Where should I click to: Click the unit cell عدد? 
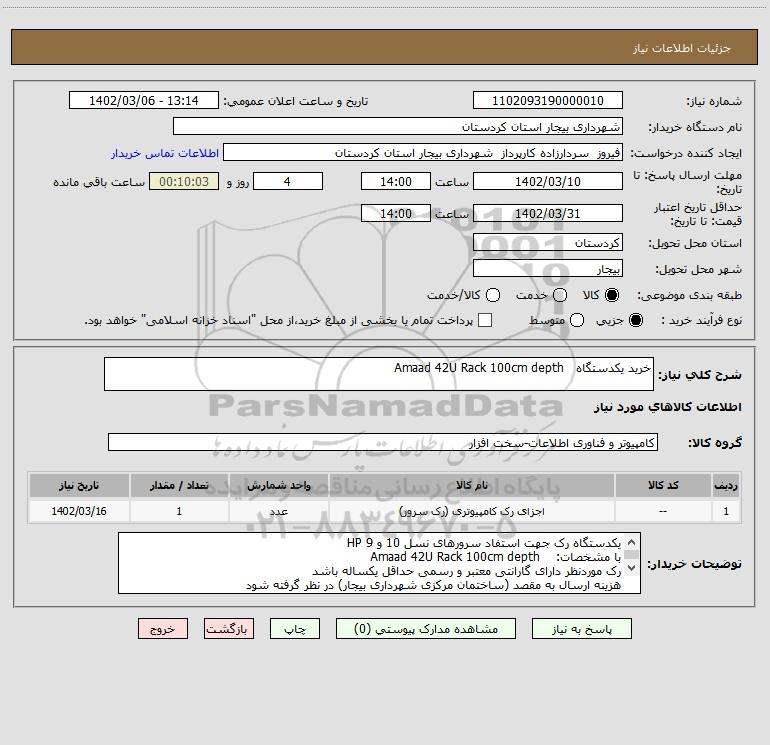(x=278, y=511)
